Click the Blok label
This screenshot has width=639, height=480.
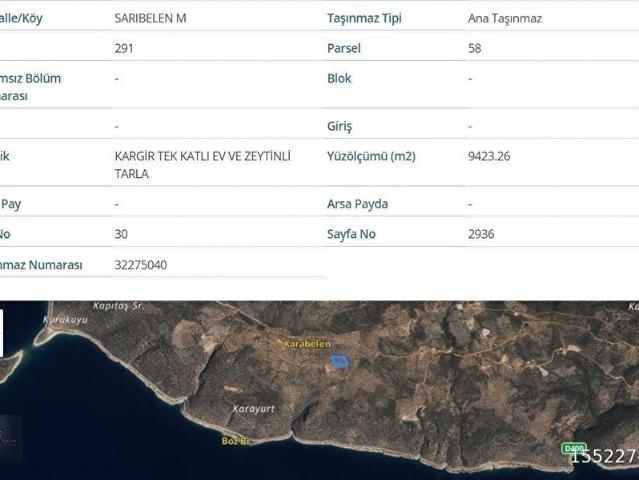click(339, 78)
